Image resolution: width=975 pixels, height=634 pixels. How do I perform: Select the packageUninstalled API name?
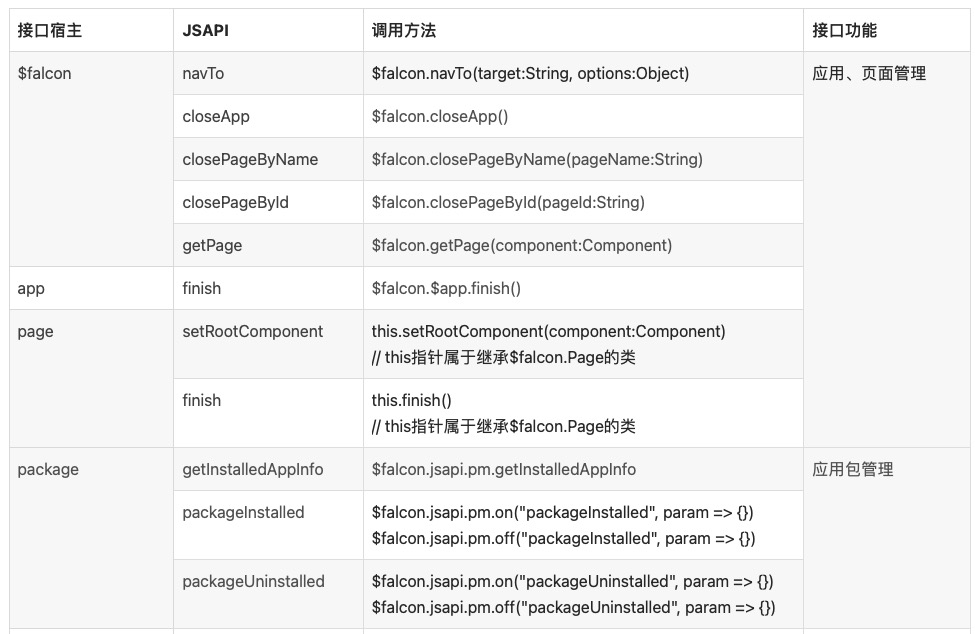click(x=253, y=581)
